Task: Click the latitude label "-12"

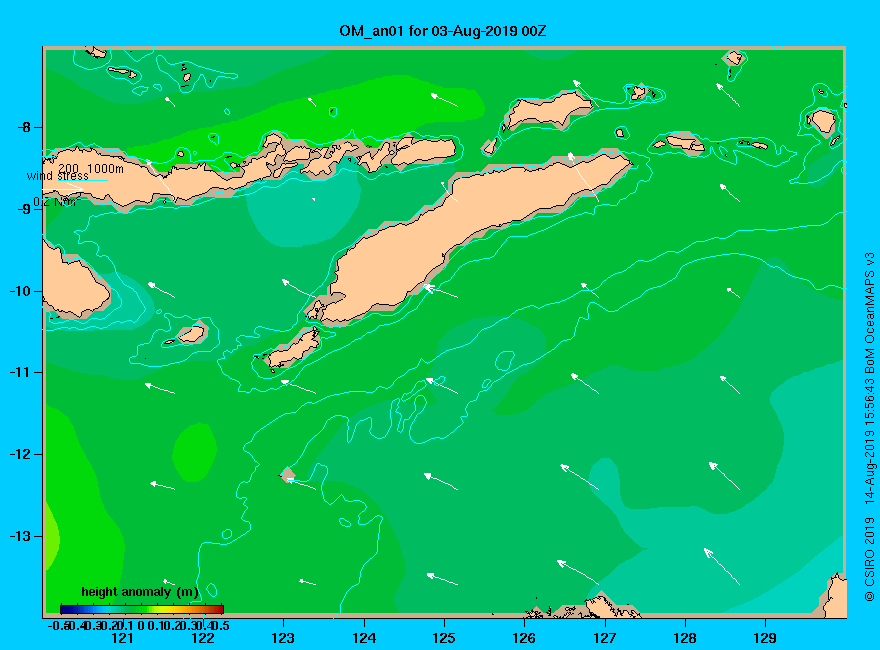Action: tap(20, 455)
